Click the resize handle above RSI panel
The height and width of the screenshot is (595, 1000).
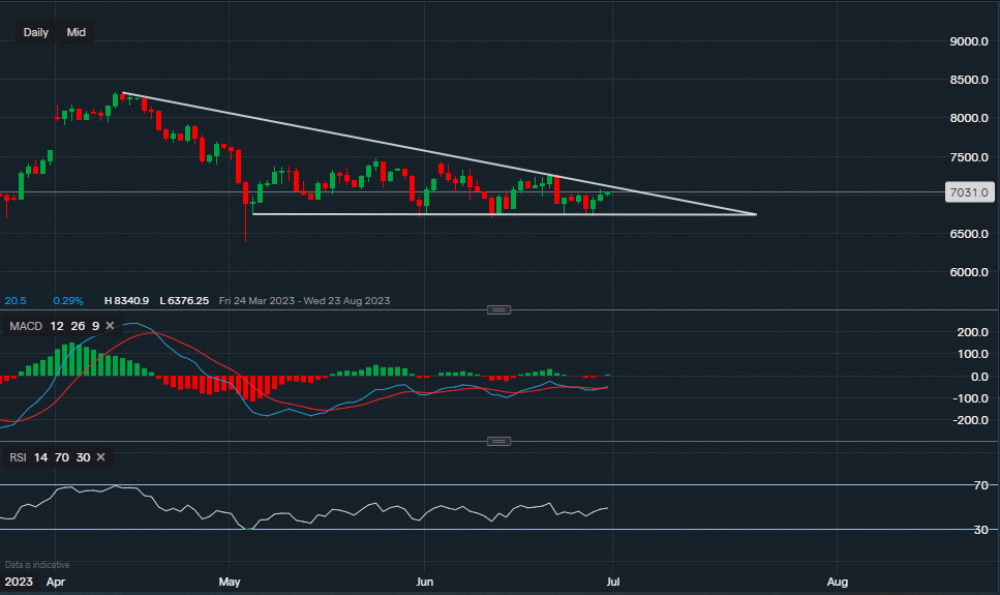pyautogui.click(x=499, y=441)
